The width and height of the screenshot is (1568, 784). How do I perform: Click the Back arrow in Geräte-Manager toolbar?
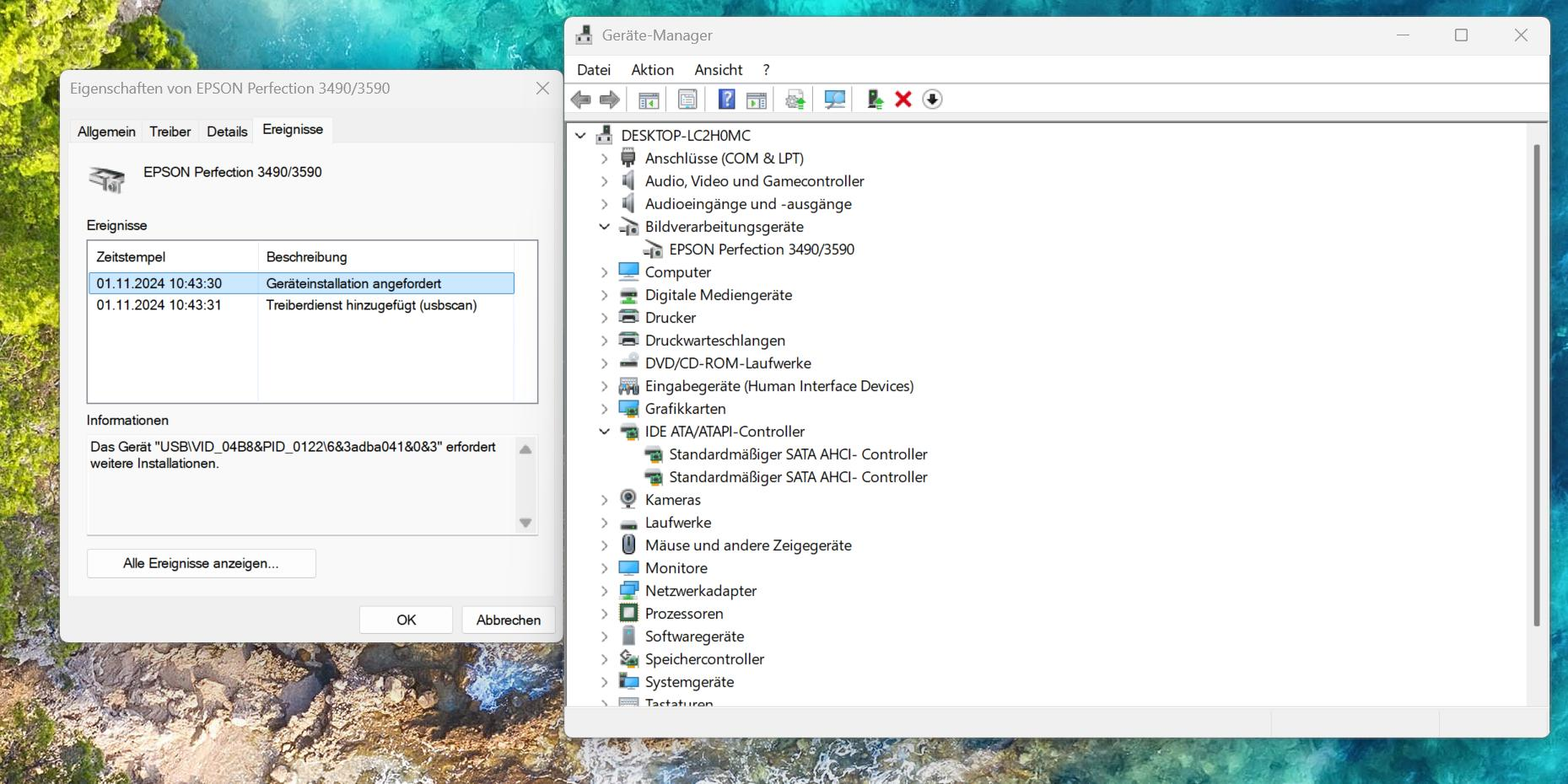pyautogui.click(x=580, y=99)
